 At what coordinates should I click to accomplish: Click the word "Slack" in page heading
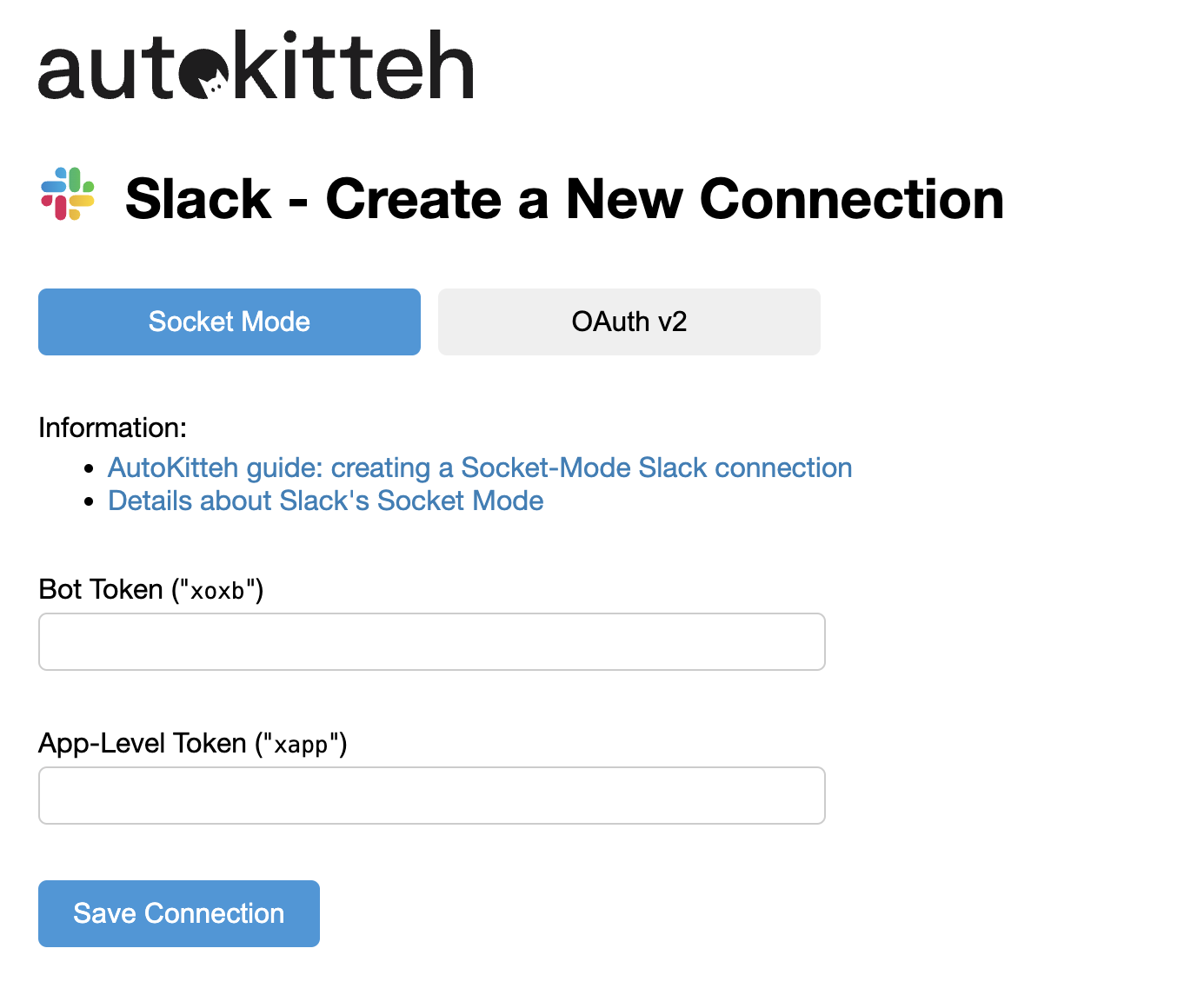click(x=198, y=199)
